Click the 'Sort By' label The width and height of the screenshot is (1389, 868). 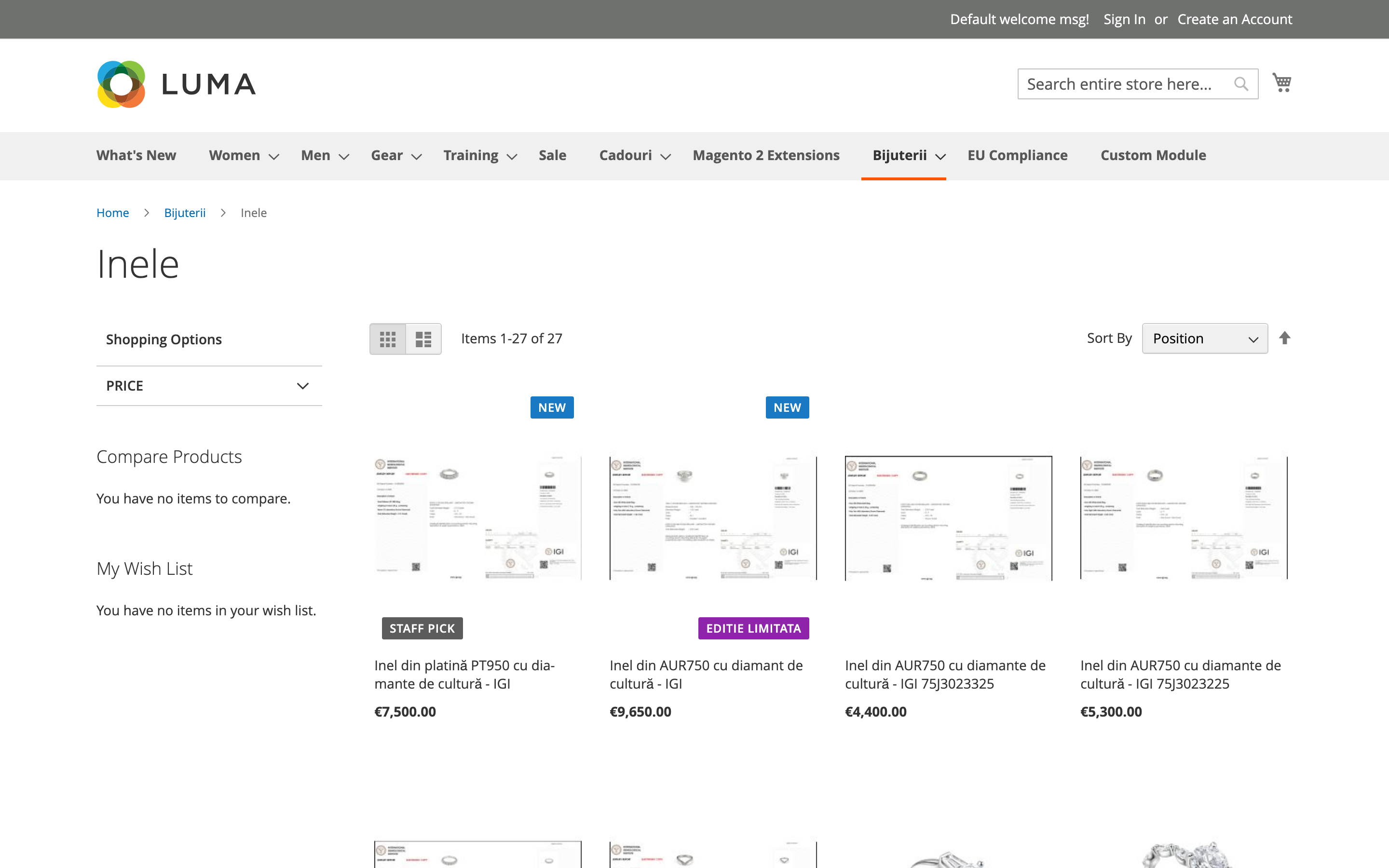point(1109,339)
